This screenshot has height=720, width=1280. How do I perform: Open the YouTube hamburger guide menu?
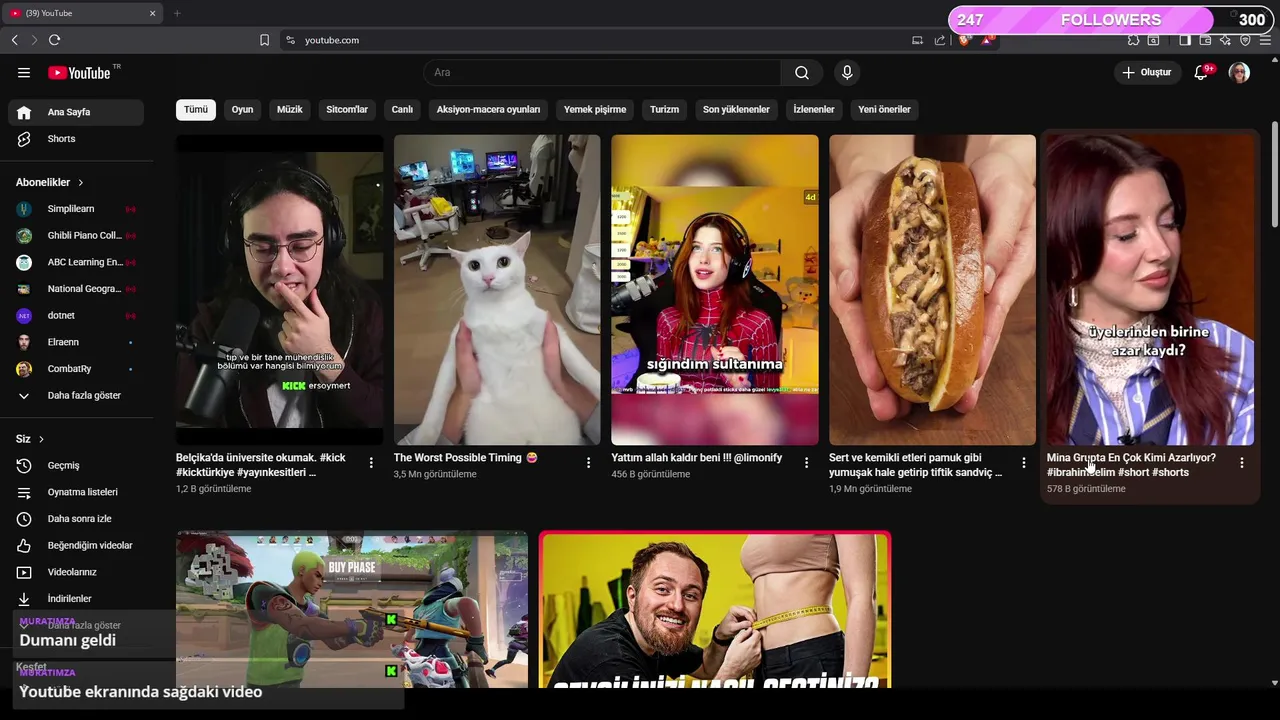click(24, 72)
